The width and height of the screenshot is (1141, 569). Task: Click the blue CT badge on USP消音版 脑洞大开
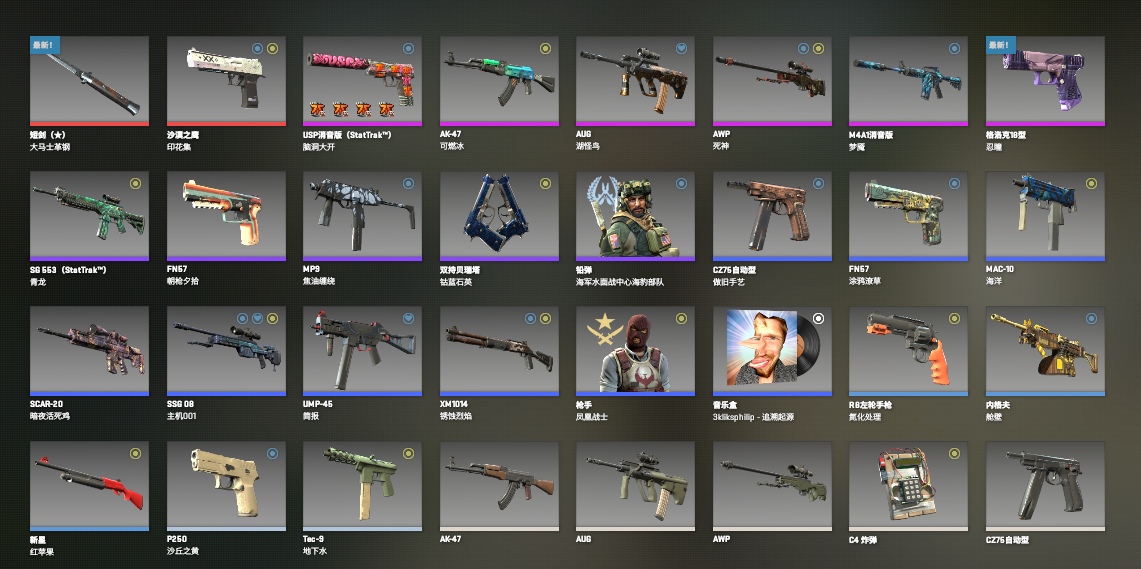click(408, 49)
